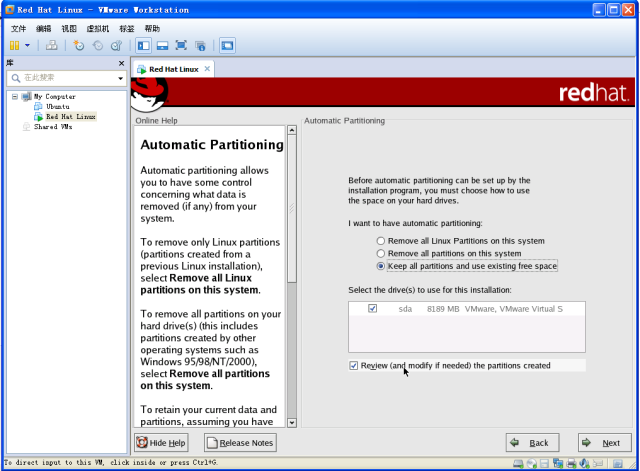Open the 标签 menu
Screen dimensions: 640x471
(x=127, y=29)
